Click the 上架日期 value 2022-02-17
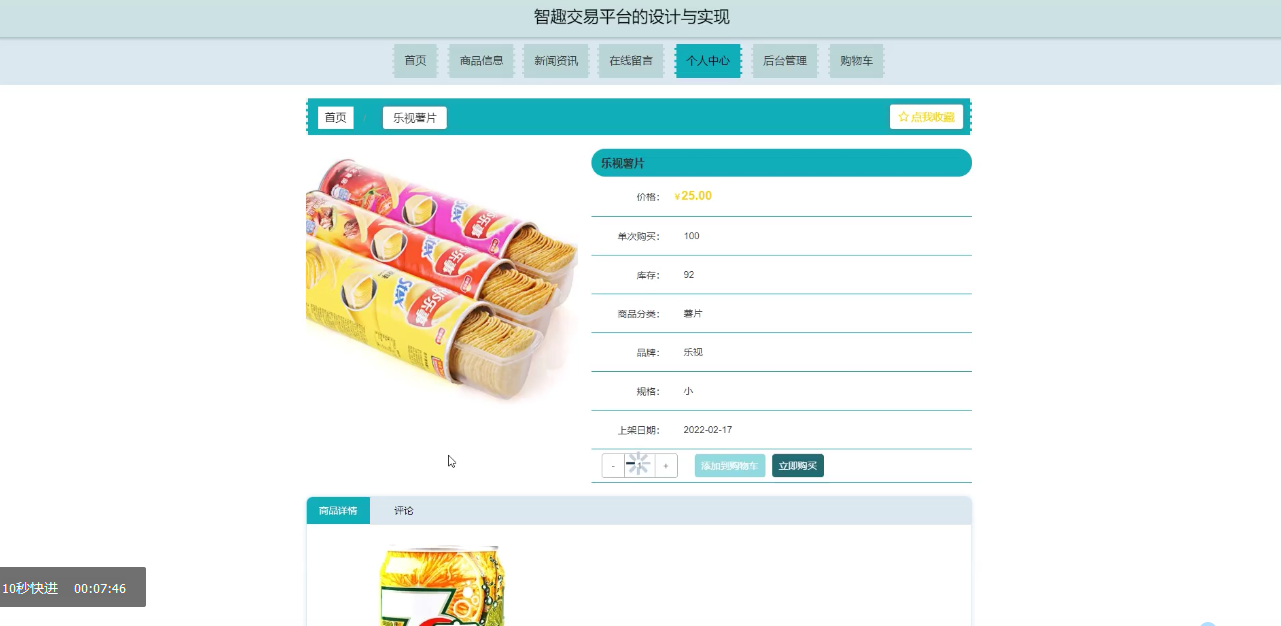This screenshot has height=626, width=1281. click(708, 430)
